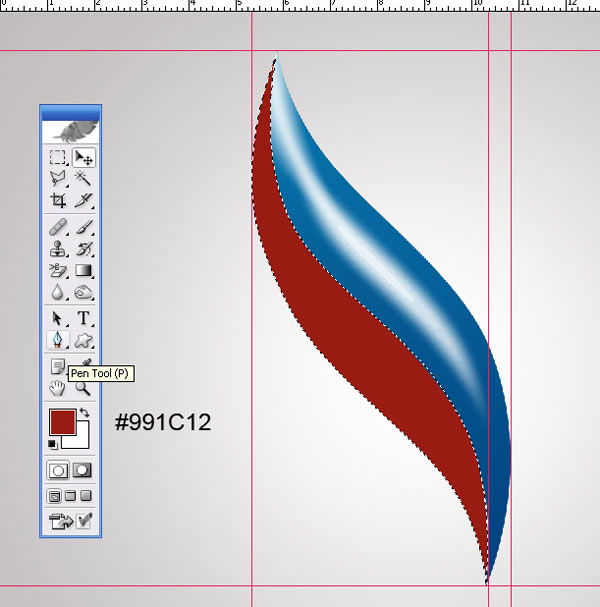Choose the Zoom magnifier tool
Screen dimensions: 600x607
tap(83, 388)
